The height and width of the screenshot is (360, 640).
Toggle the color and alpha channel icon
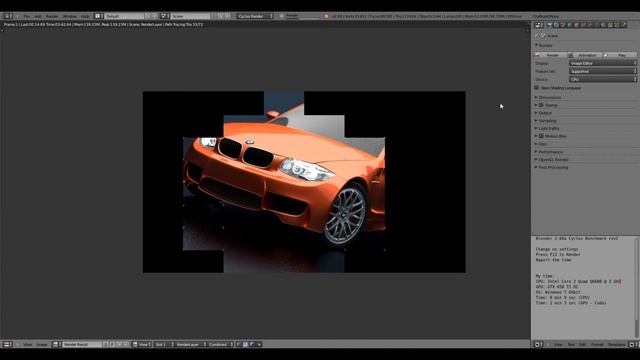click(238, 344)
